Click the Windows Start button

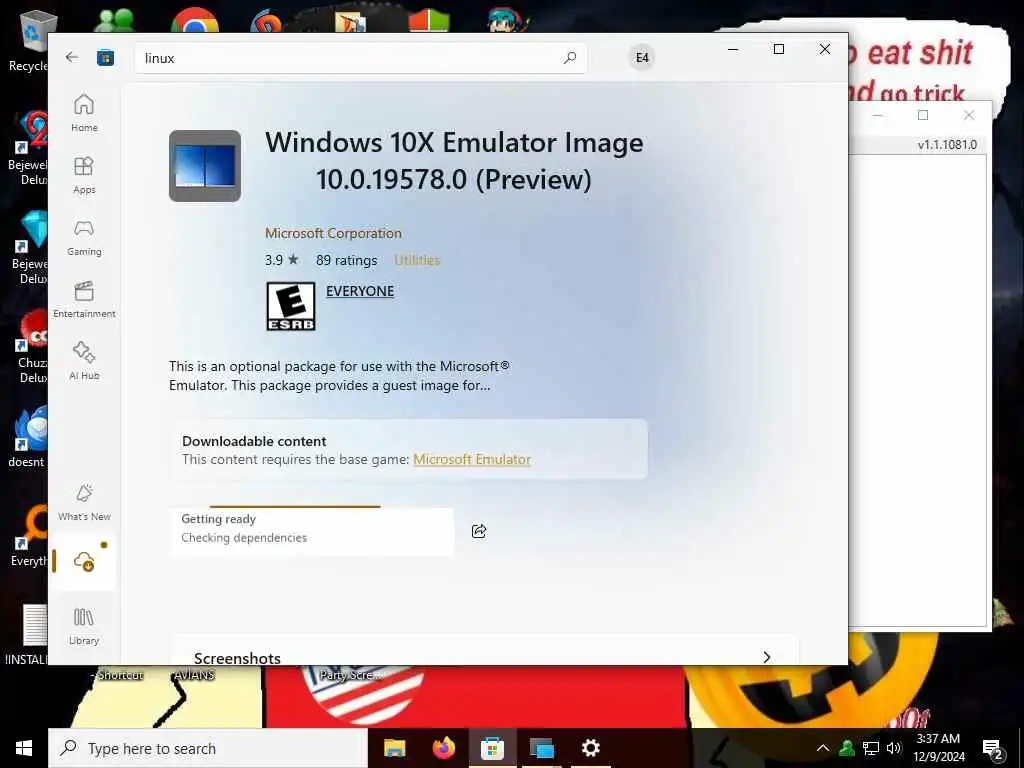pos(24,748)
